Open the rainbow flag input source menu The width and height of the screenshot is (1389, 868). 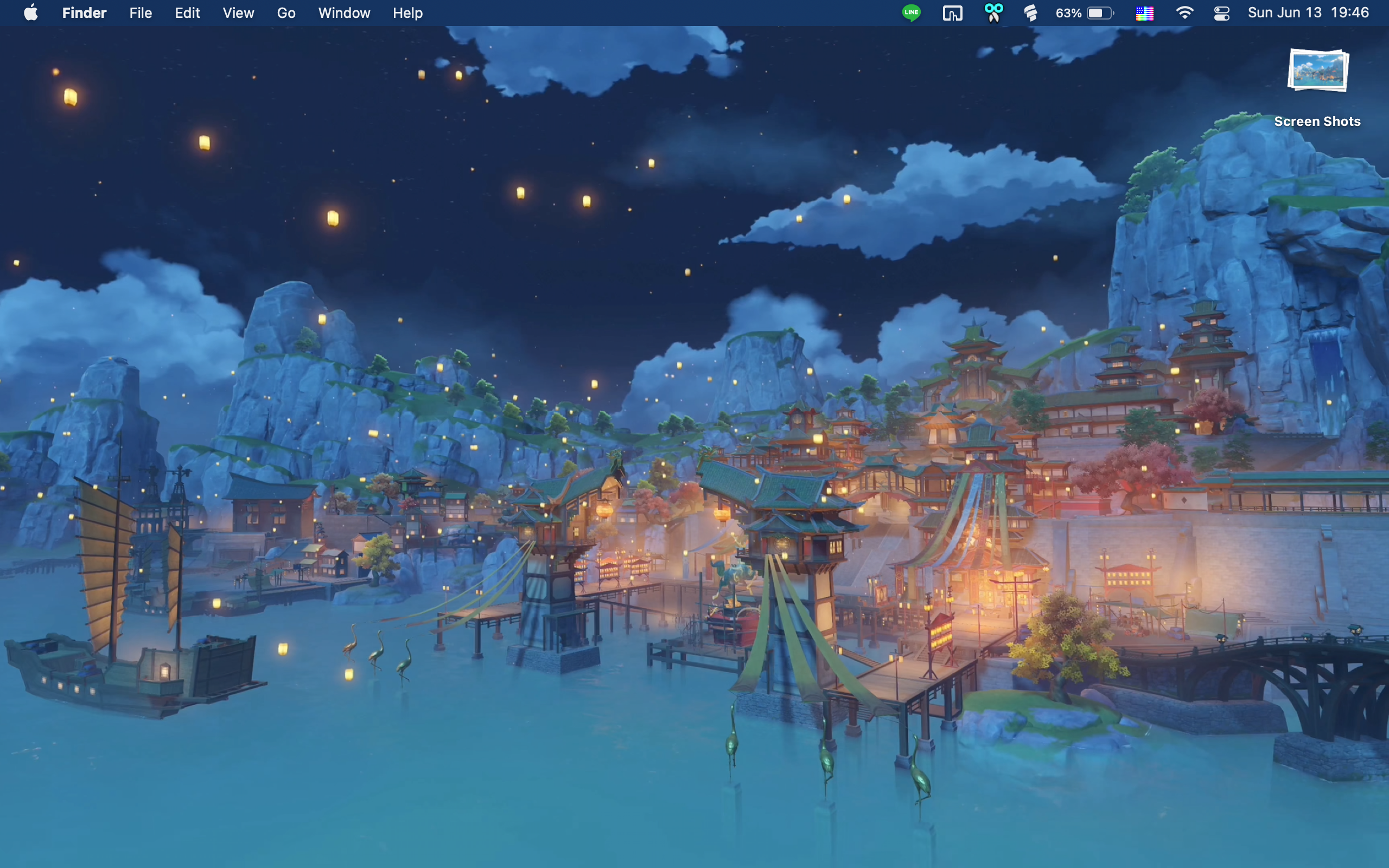click(1144, 12)
